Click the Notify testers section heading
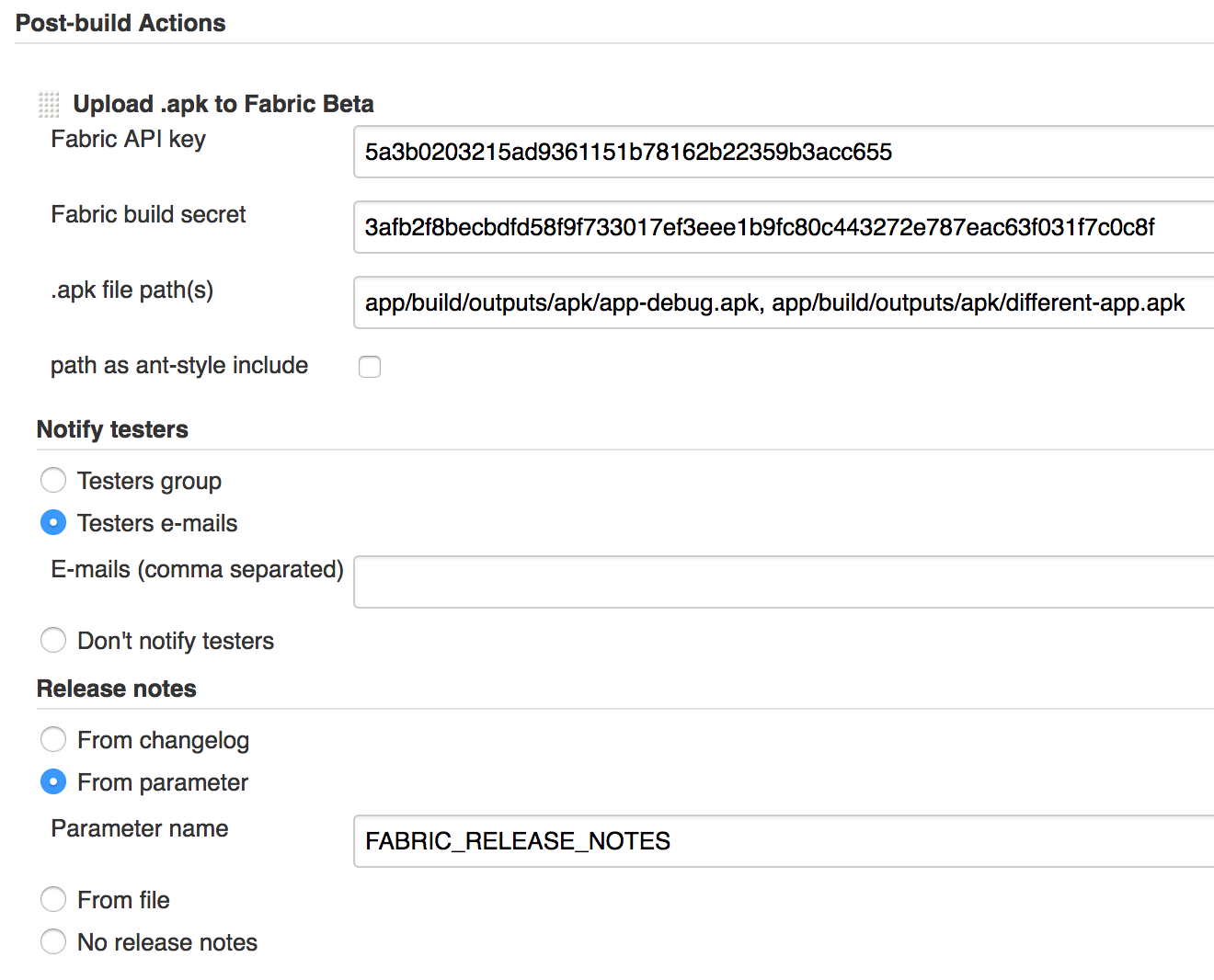 [x=112, y=429]
